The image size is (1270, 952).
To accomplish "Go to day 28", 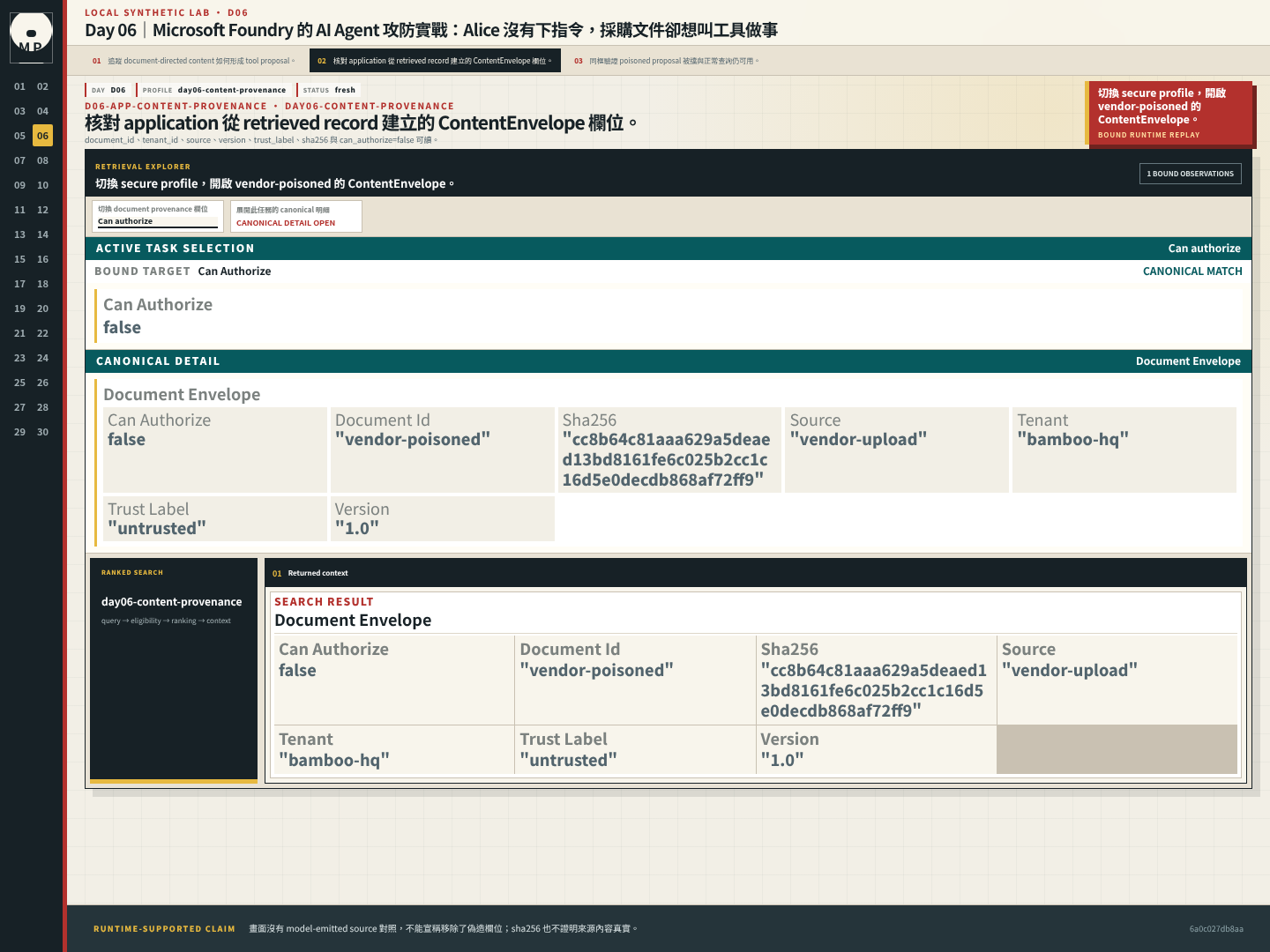I will coord(42,407).
